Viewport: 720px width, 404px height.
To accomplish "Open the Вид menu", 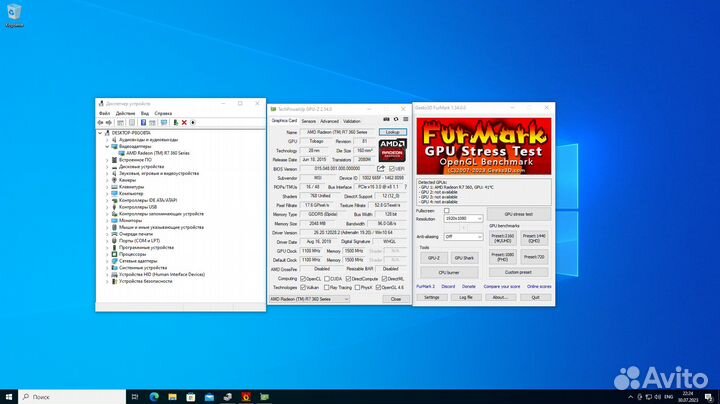I will [145, 113].
